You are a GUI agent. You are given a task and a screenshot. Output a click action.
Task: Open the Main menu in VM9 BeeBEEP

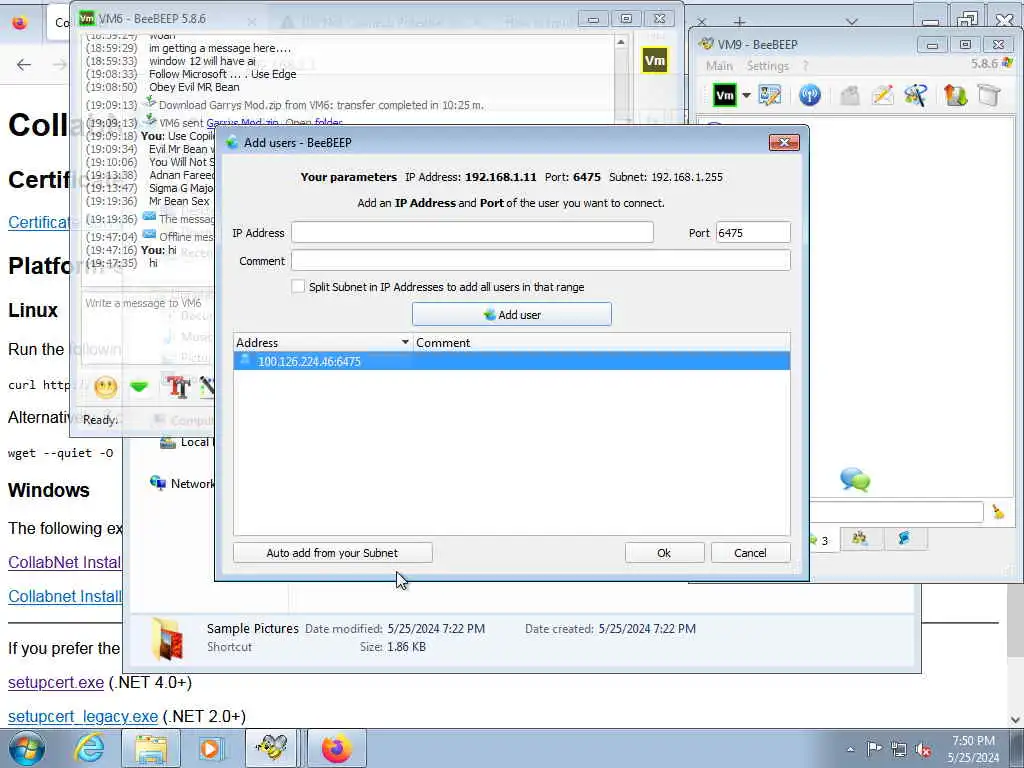tap(719, 66)
